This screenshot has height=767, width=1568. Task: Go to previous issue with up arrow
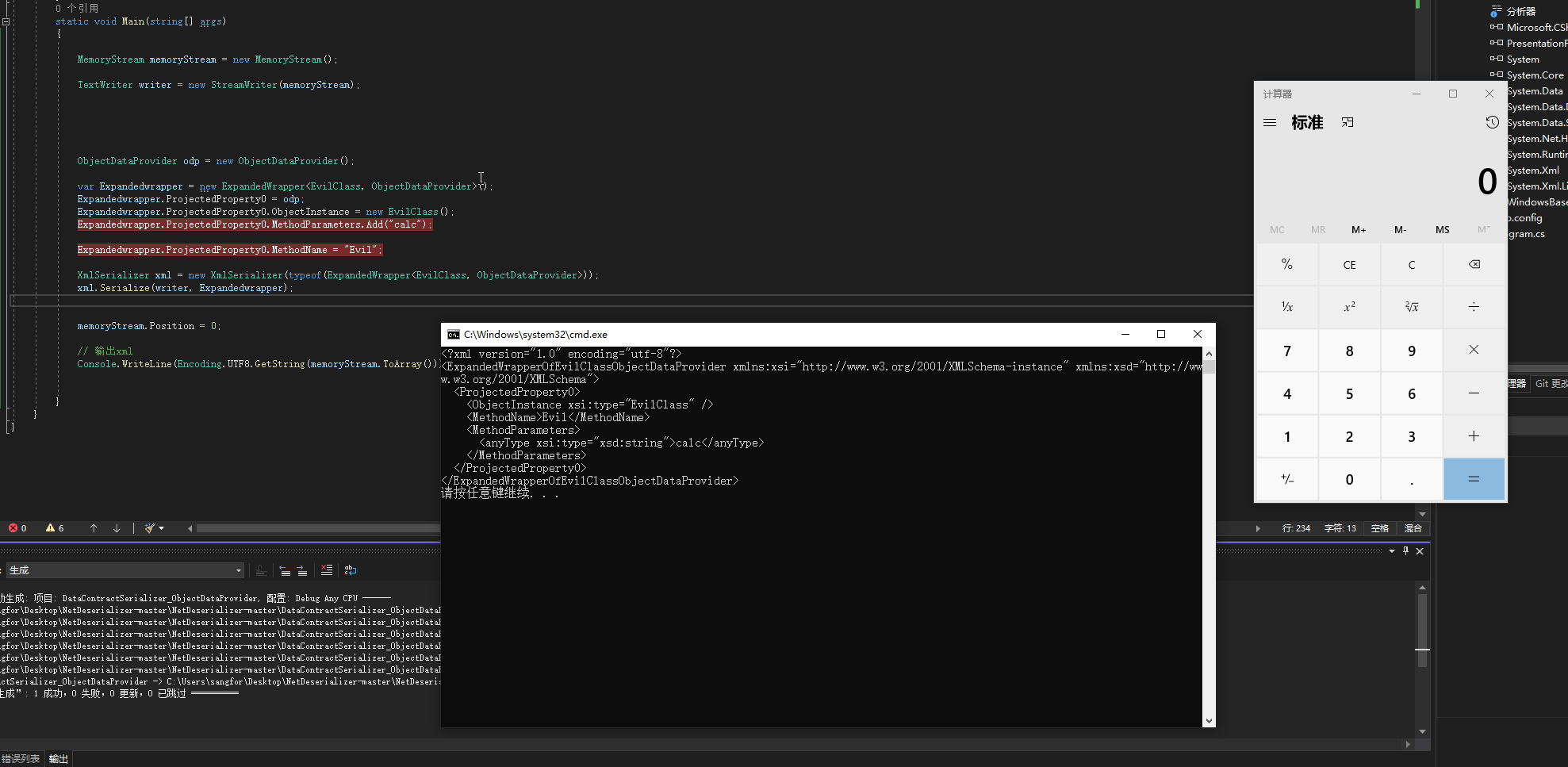pyautogui.click(x=94, y=528)
